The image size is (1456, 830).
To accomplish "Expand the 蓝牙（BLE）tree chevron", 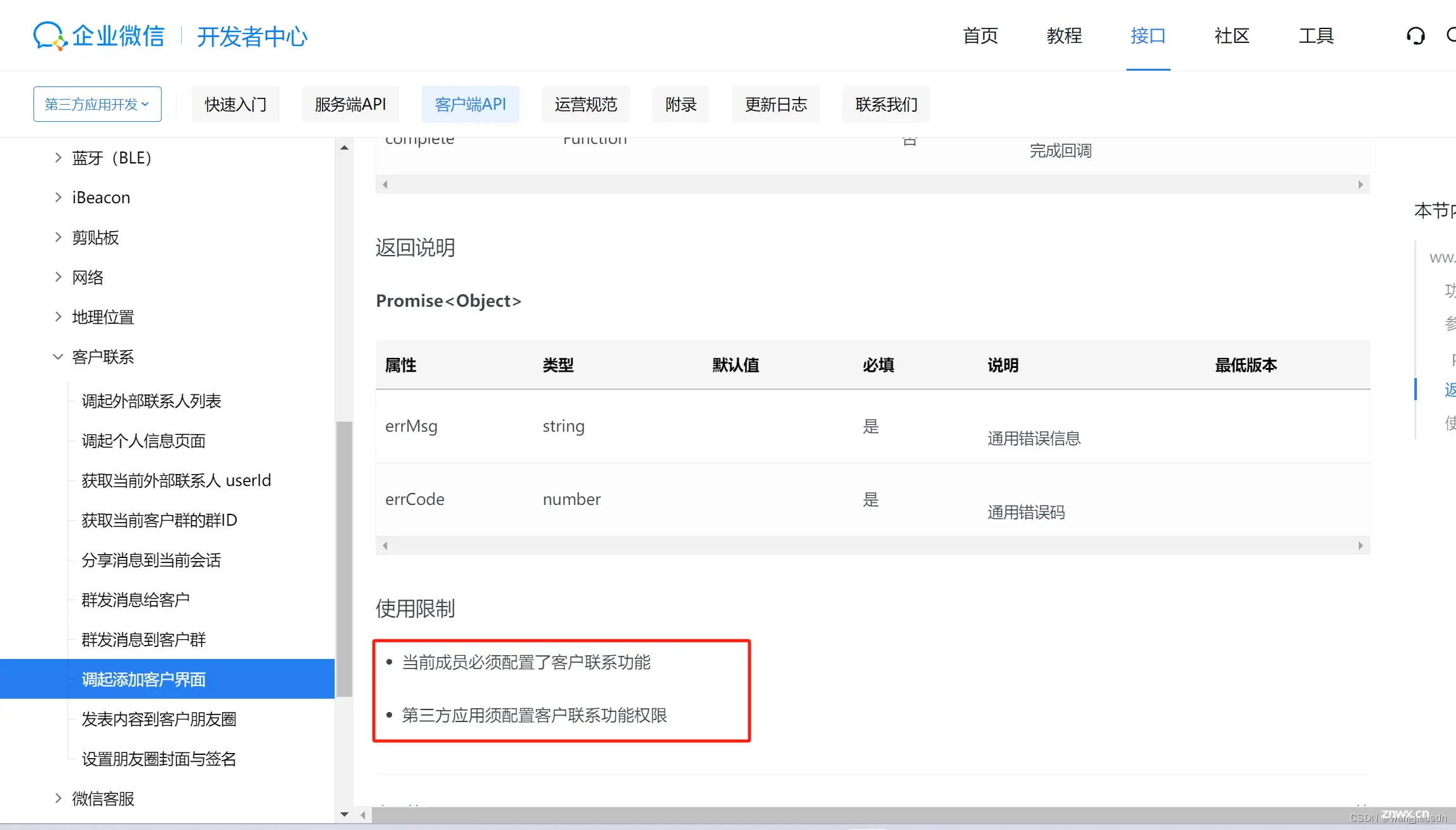I will pyautogui.click(x=58, y=158).
